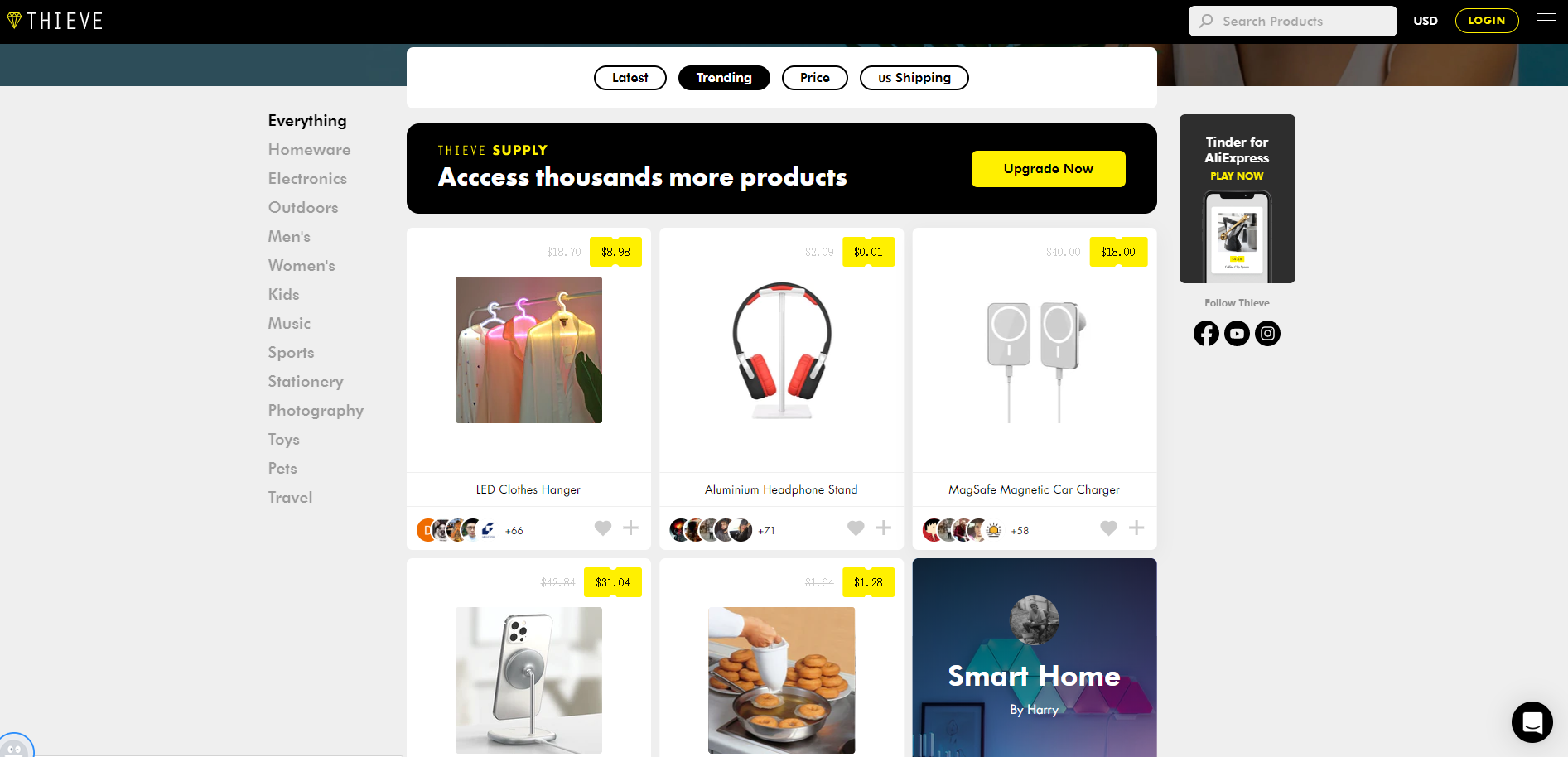
Task: Open the USD currency selector
Action: (1425, 21)
